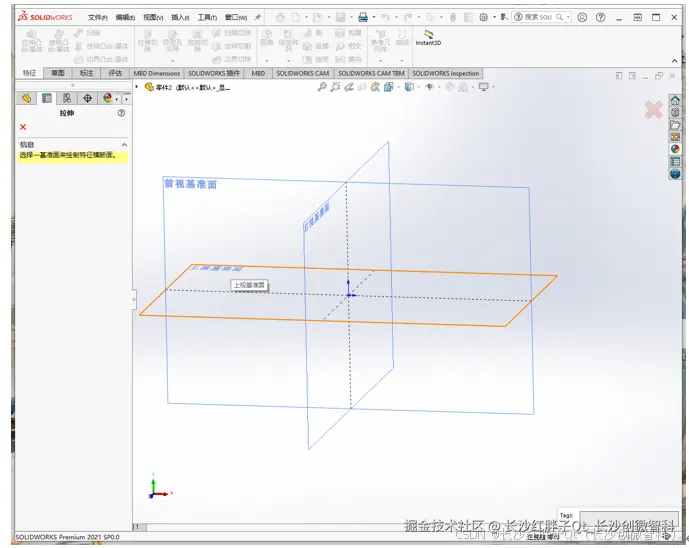Open the 文件 menu
Viewport: 689px width, 548px height.
coord(97,18)
